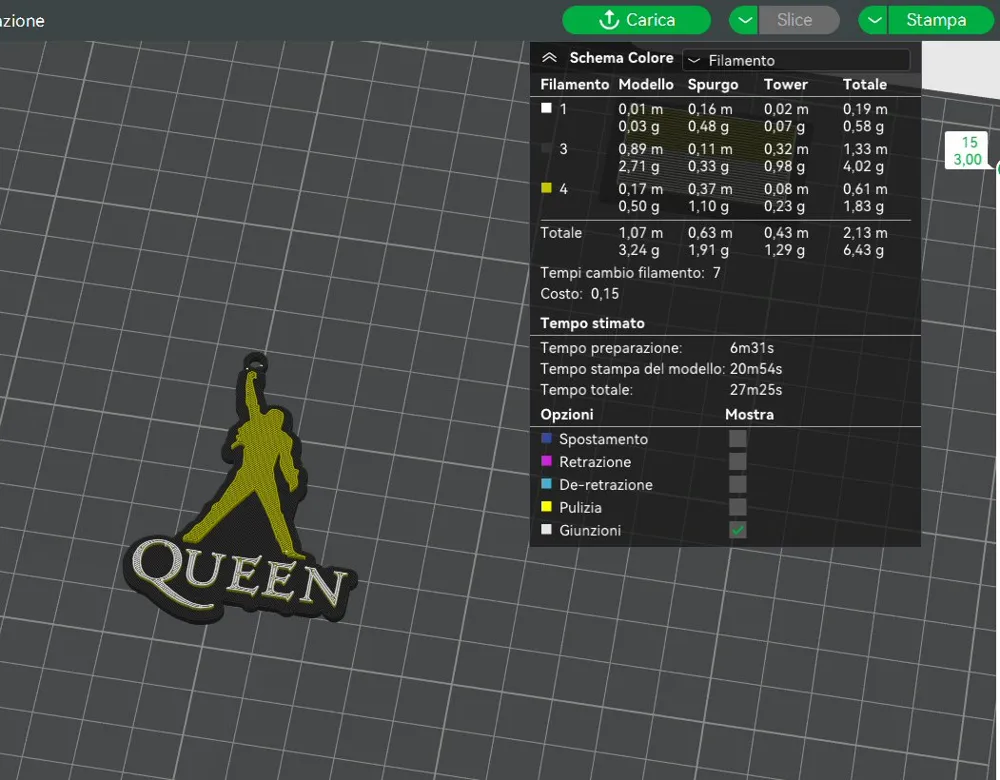1000x780 pixels.
Task: Click the Tempo stimato heading
Action: coord(592,323)
